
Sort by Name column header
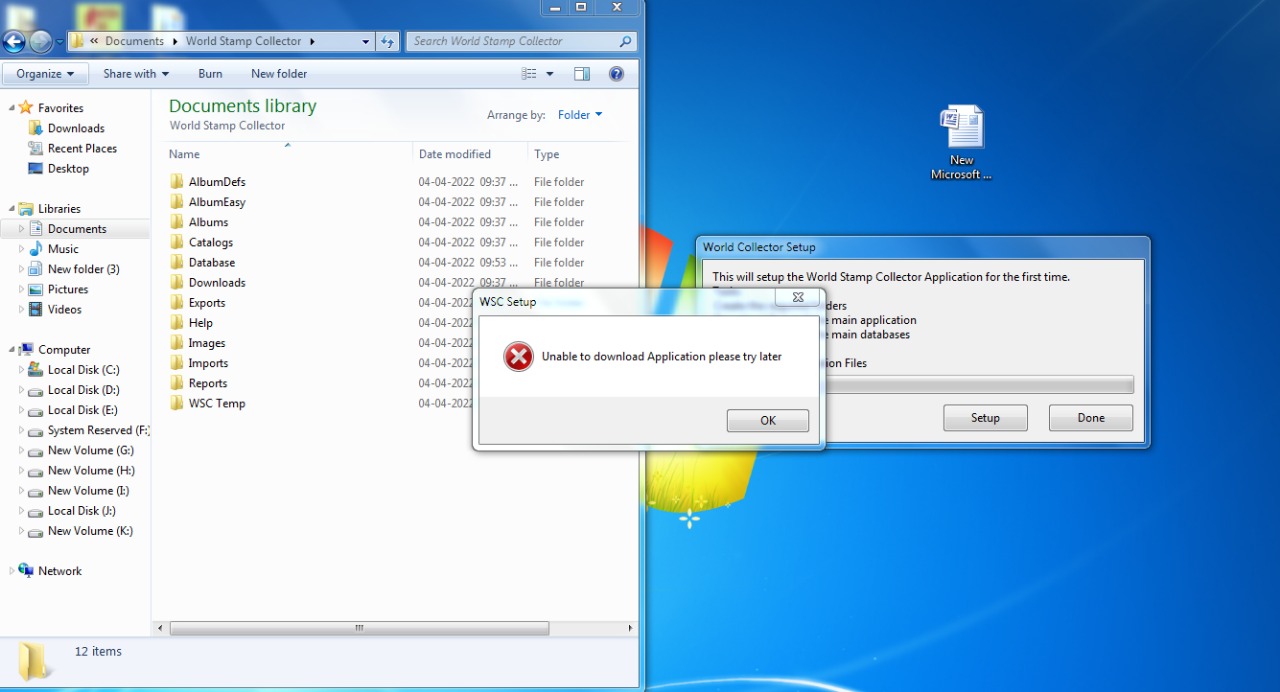click(x=288, y=154)
